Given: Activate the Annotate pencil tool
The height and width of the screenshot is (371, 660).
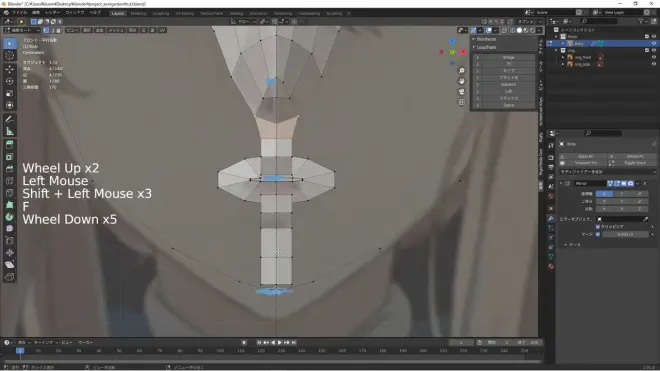Looking at the screenshot, I should point(10,119).
